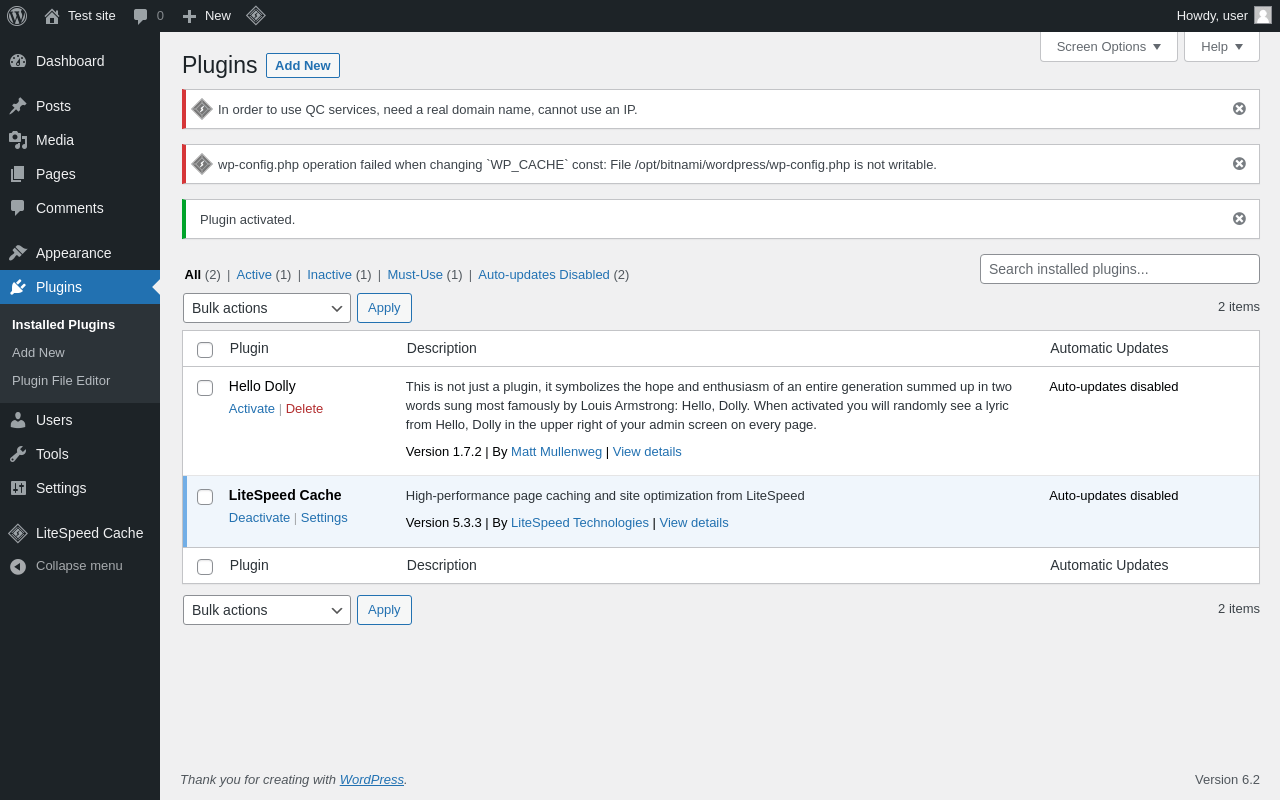Click the comments bubble icon in top bar
The image size is (1280, 800).
click(x=141, y=16)
